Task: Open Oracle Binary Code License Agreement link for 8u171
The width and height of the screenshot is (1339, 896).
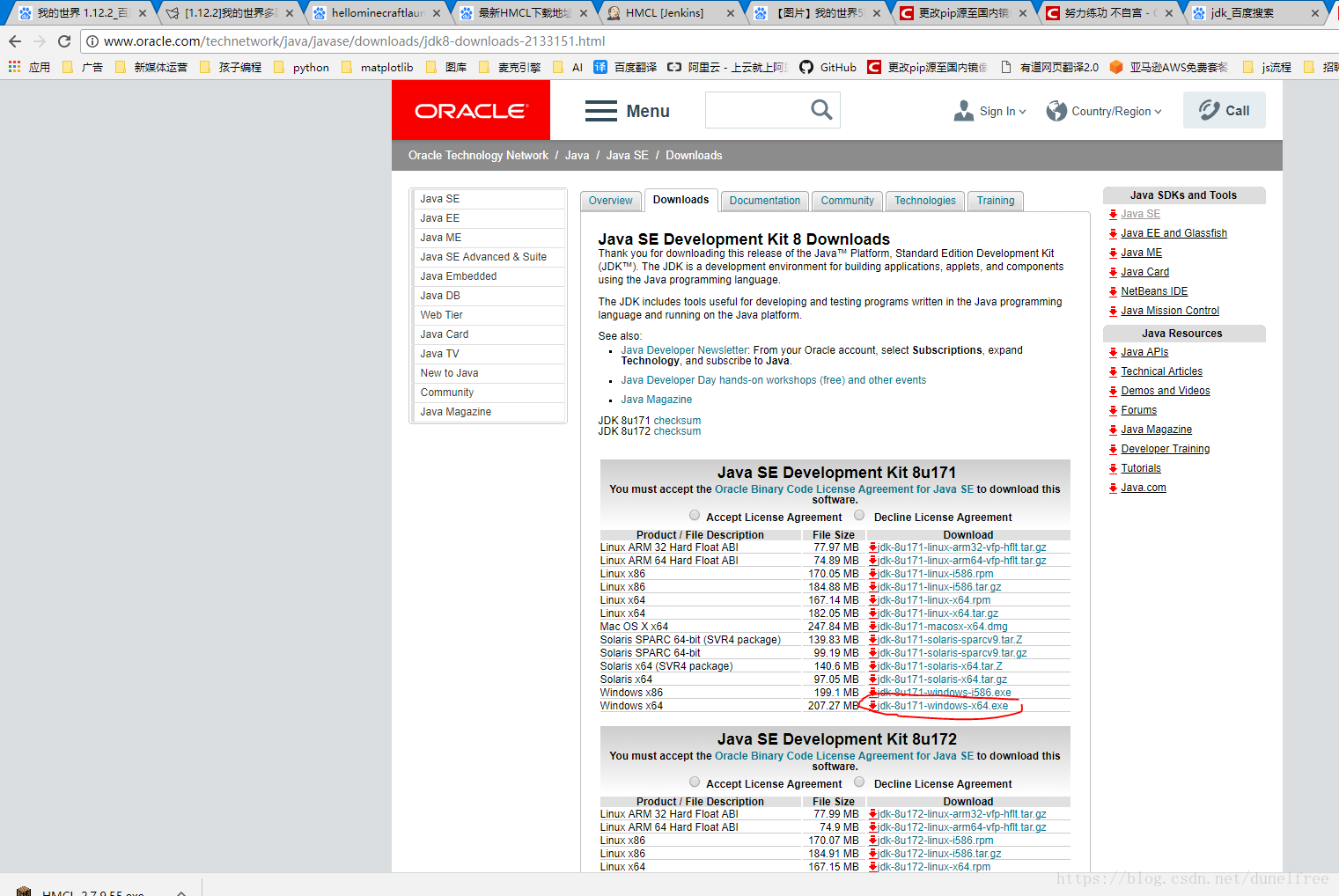Action: [844, 489]
